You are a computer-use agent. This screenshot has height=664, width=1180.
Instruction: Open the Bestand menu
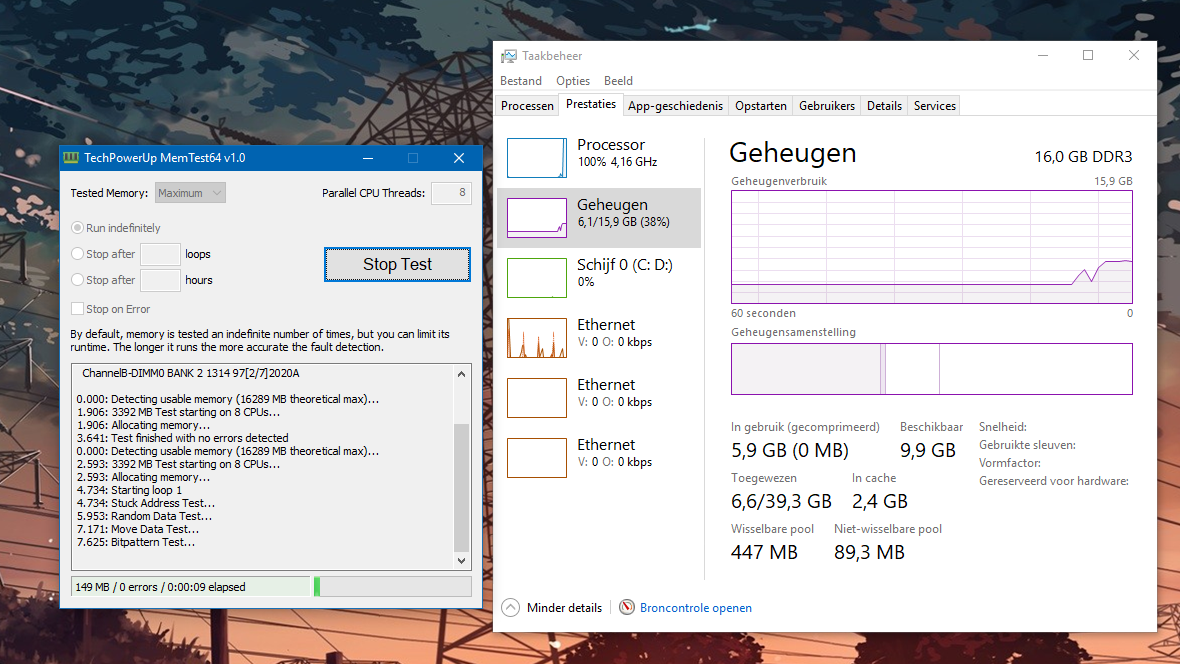521,81
